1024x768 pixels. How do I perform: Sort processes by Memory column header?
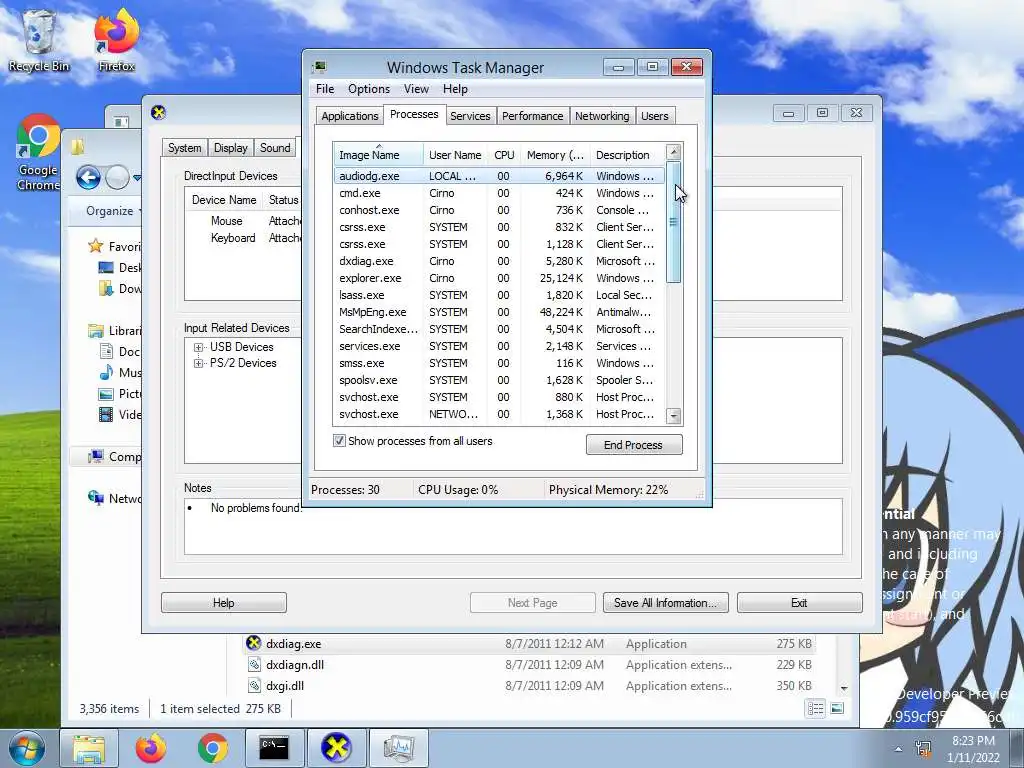[x=555, y=155]
